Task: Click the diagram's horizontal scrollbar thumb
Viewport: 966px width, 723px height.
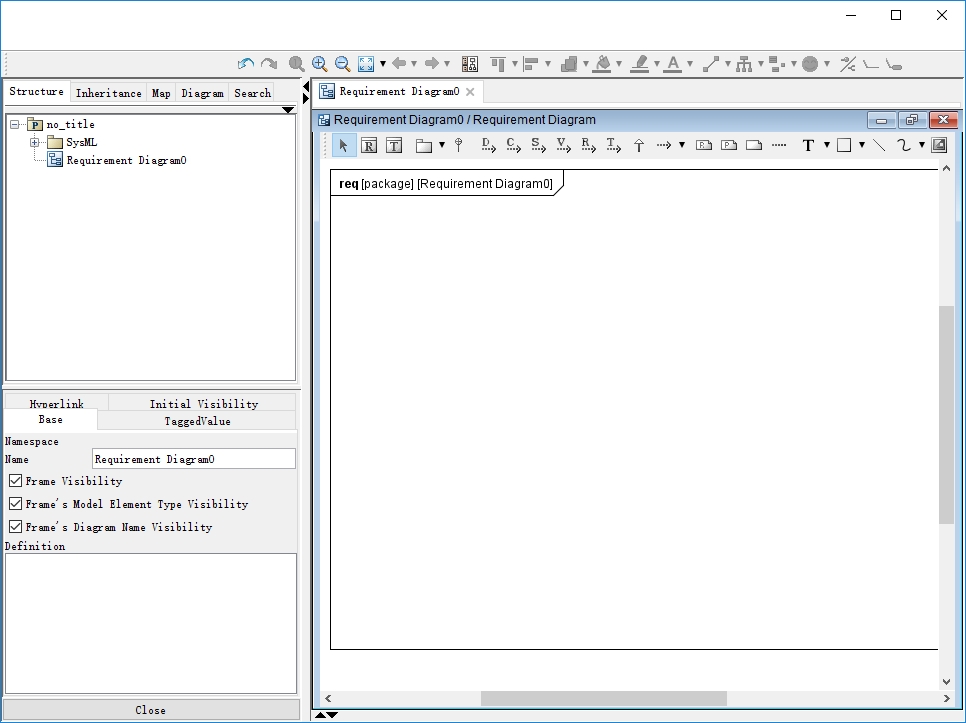Action: click(603, 698)
